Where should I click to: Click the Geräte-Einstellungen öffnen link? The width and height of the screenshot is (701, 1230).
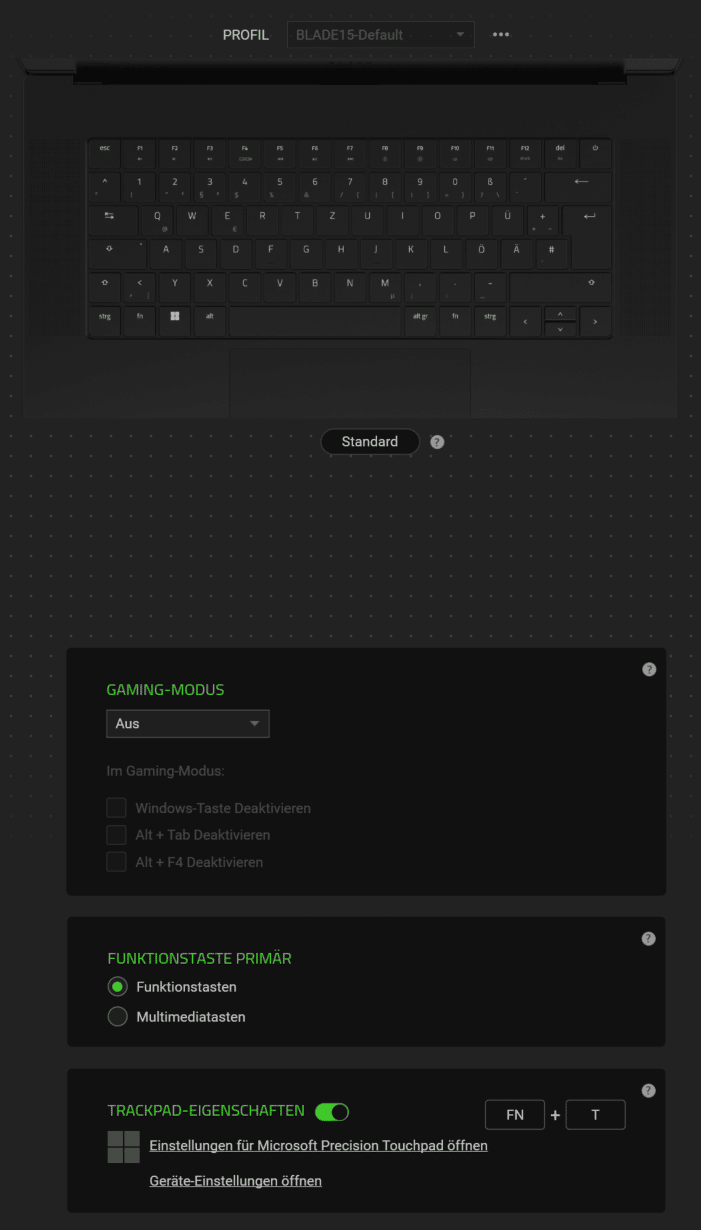tap(235, 1181)
